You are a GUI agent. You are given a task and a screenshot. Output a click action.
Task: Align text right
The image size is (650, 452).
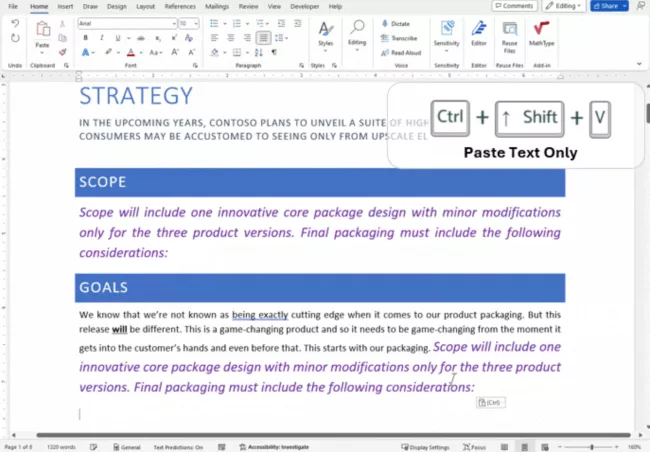point(247,38)
